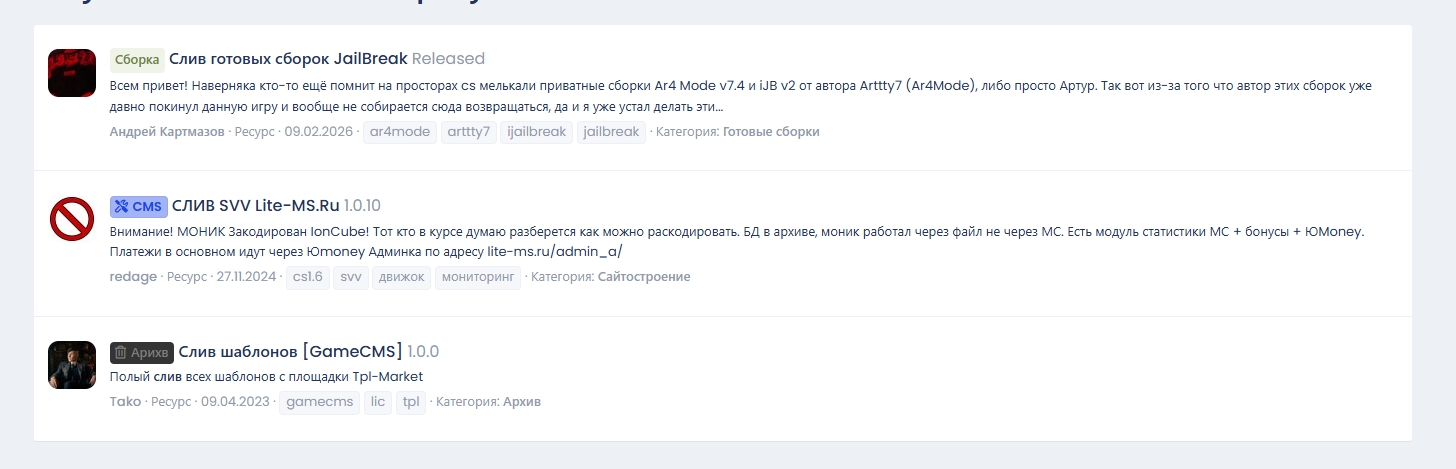Select the ar4mode tag
1456x469 pixels.
[x=399, y=132]
